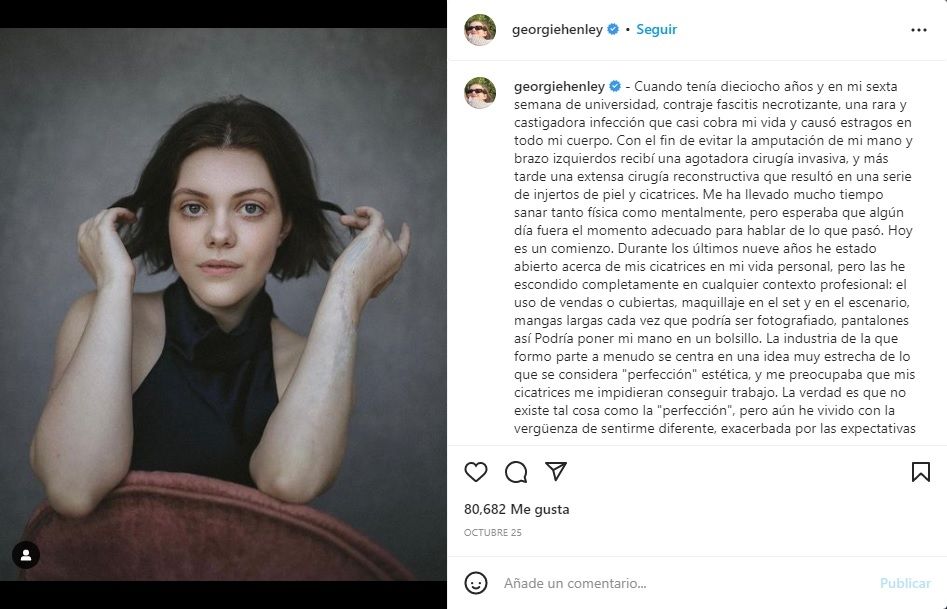Click the OCTUBRE 25 post date
This screenshot has width=947, height=609.
click(x=493, y=533)
